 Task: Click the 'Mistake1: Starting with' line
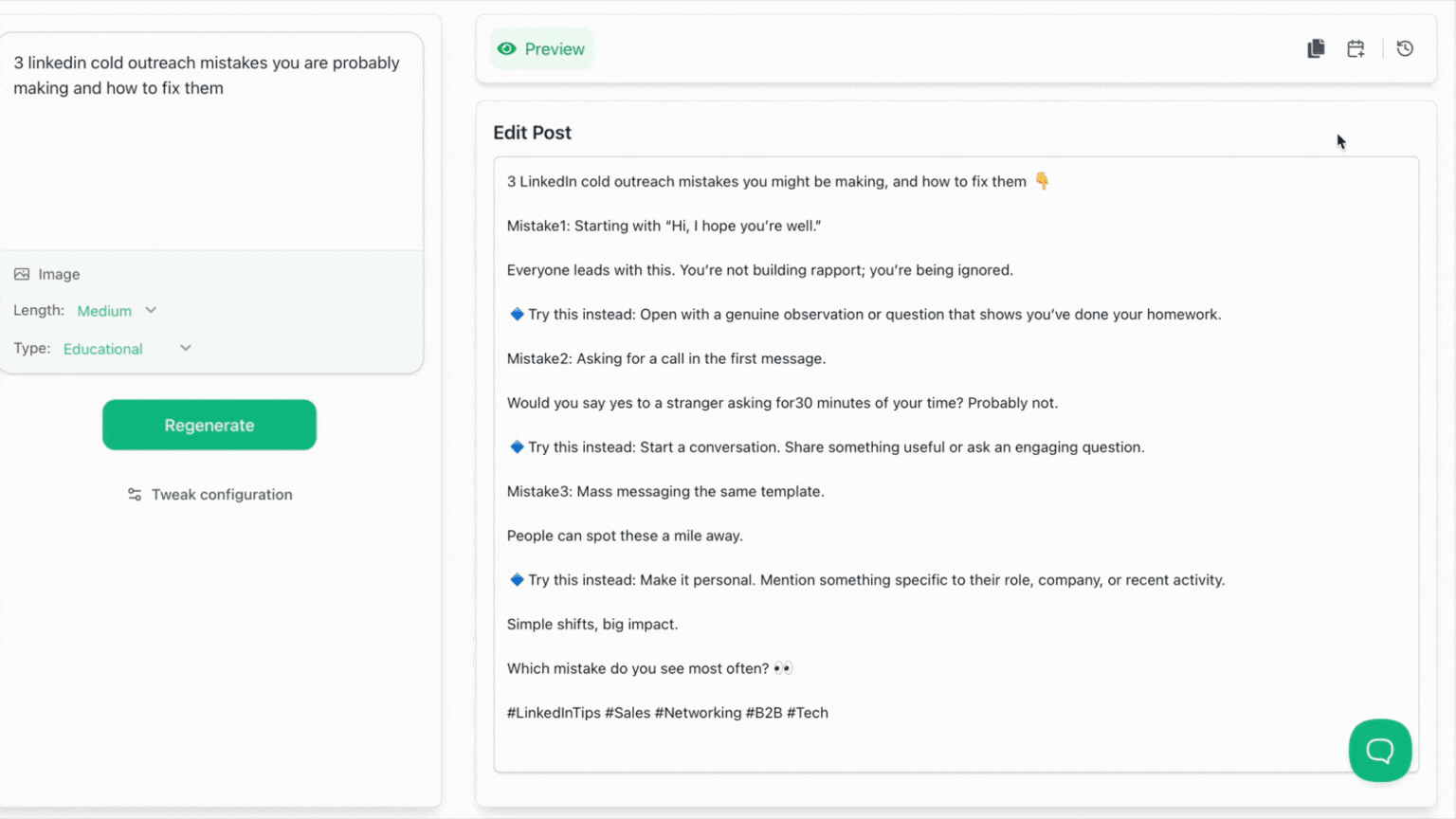(x=664, y=226)
